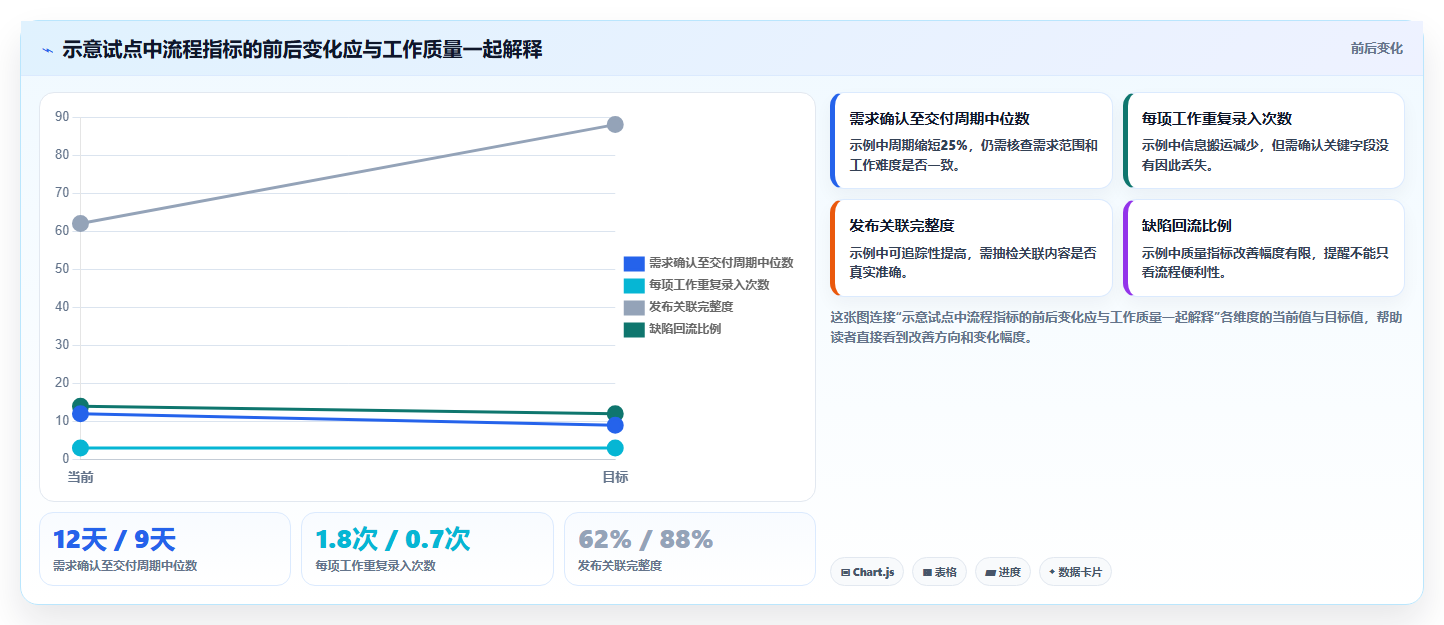The image size is (1444, 625).
Task: Click the 发布关联完整度 legend label
Action: (x=691, y=307)
